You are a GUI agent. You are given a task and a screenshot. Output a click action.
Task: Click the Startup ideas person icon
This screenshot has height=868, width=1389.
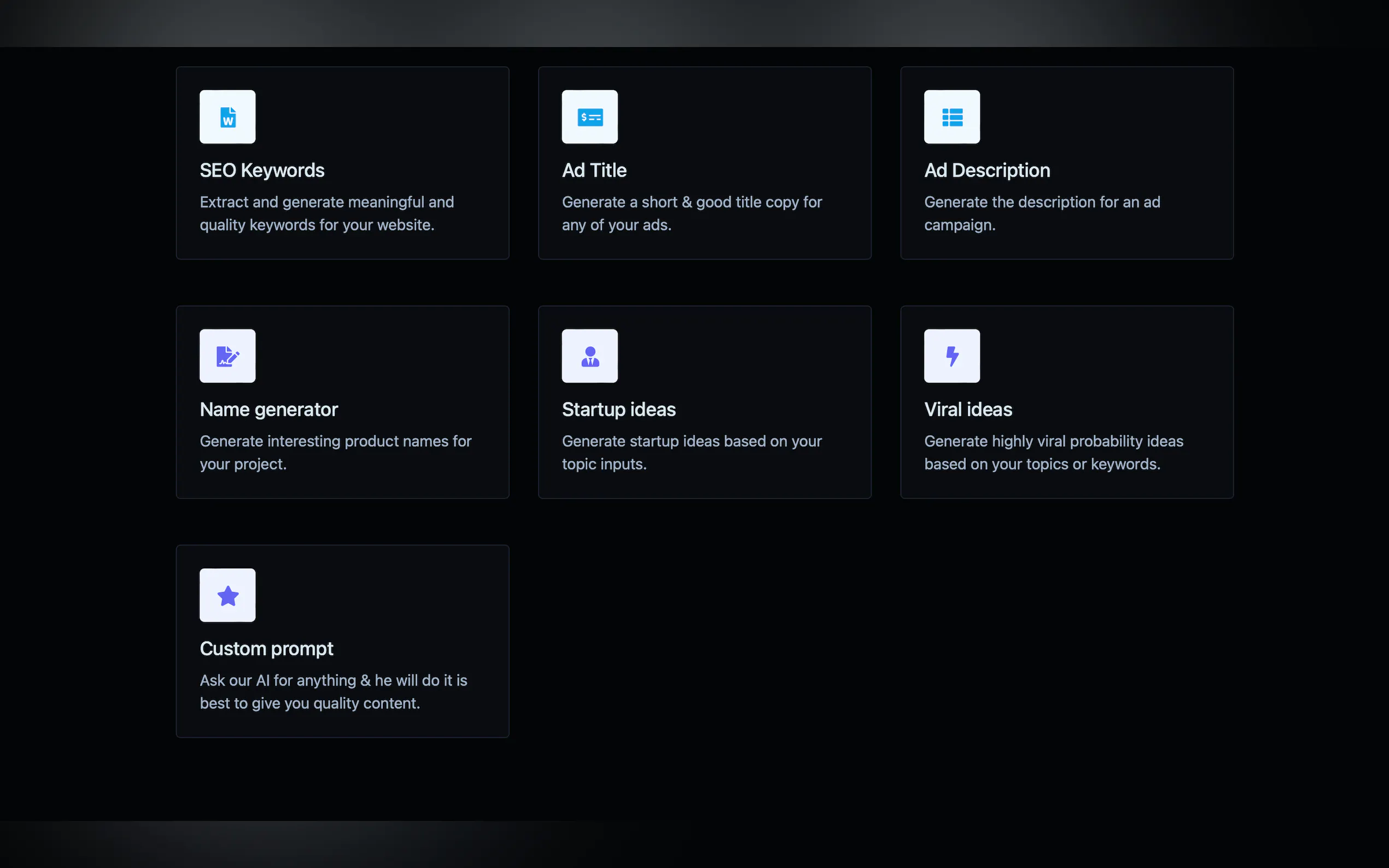(590, 356)
